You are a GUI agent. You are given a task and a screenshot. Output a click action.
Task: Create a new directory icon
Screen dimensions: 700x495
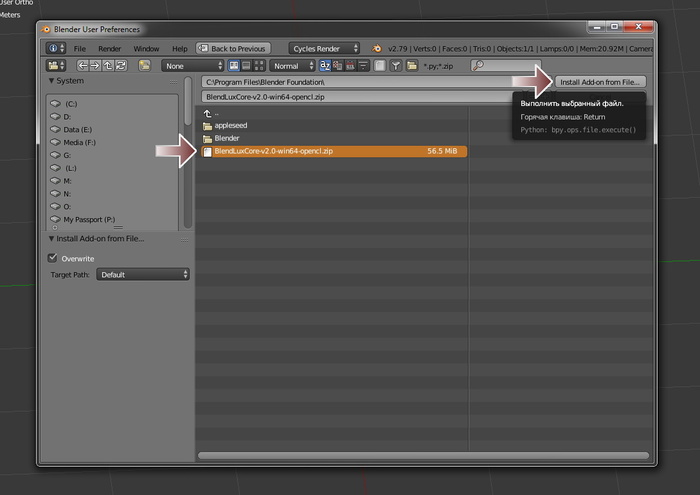145,66
